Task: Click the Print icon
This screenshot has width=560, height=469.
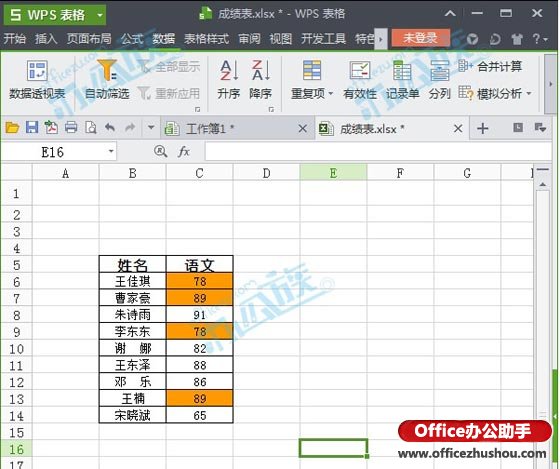Action: click(x=71, y=128)
